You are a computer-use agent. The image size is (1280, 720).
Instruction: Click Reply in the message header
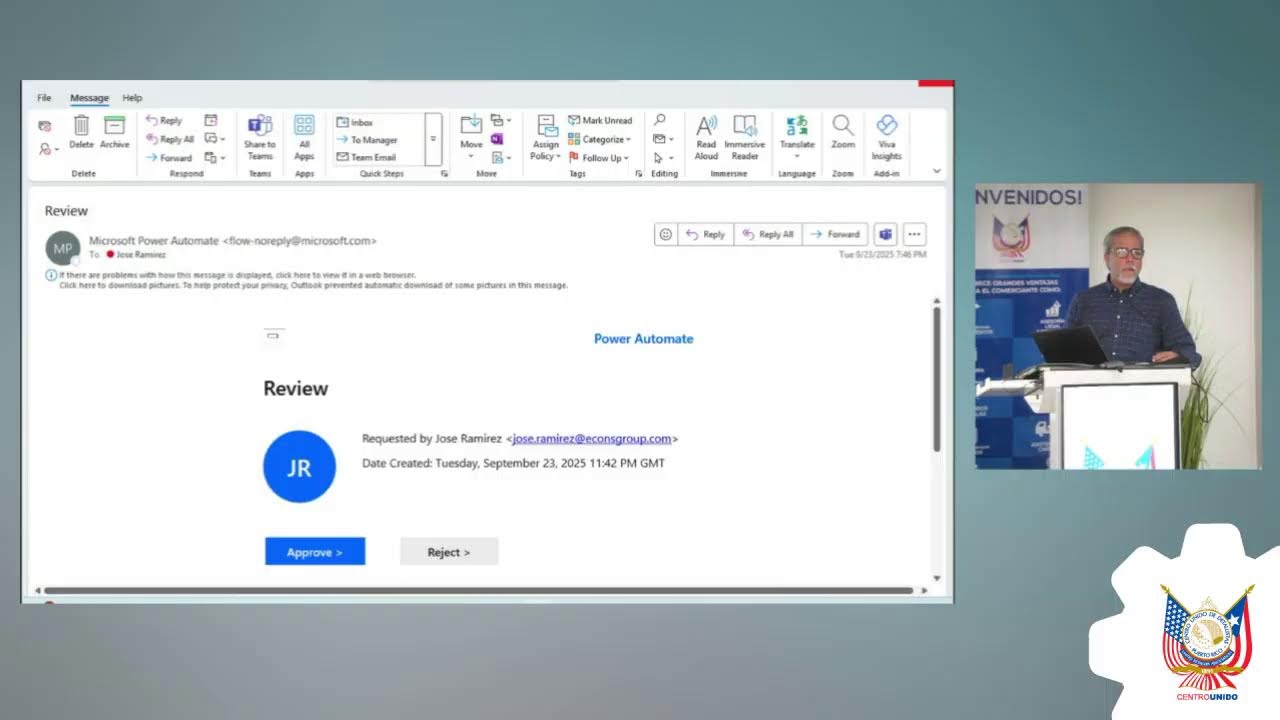[x=705, y=234]
